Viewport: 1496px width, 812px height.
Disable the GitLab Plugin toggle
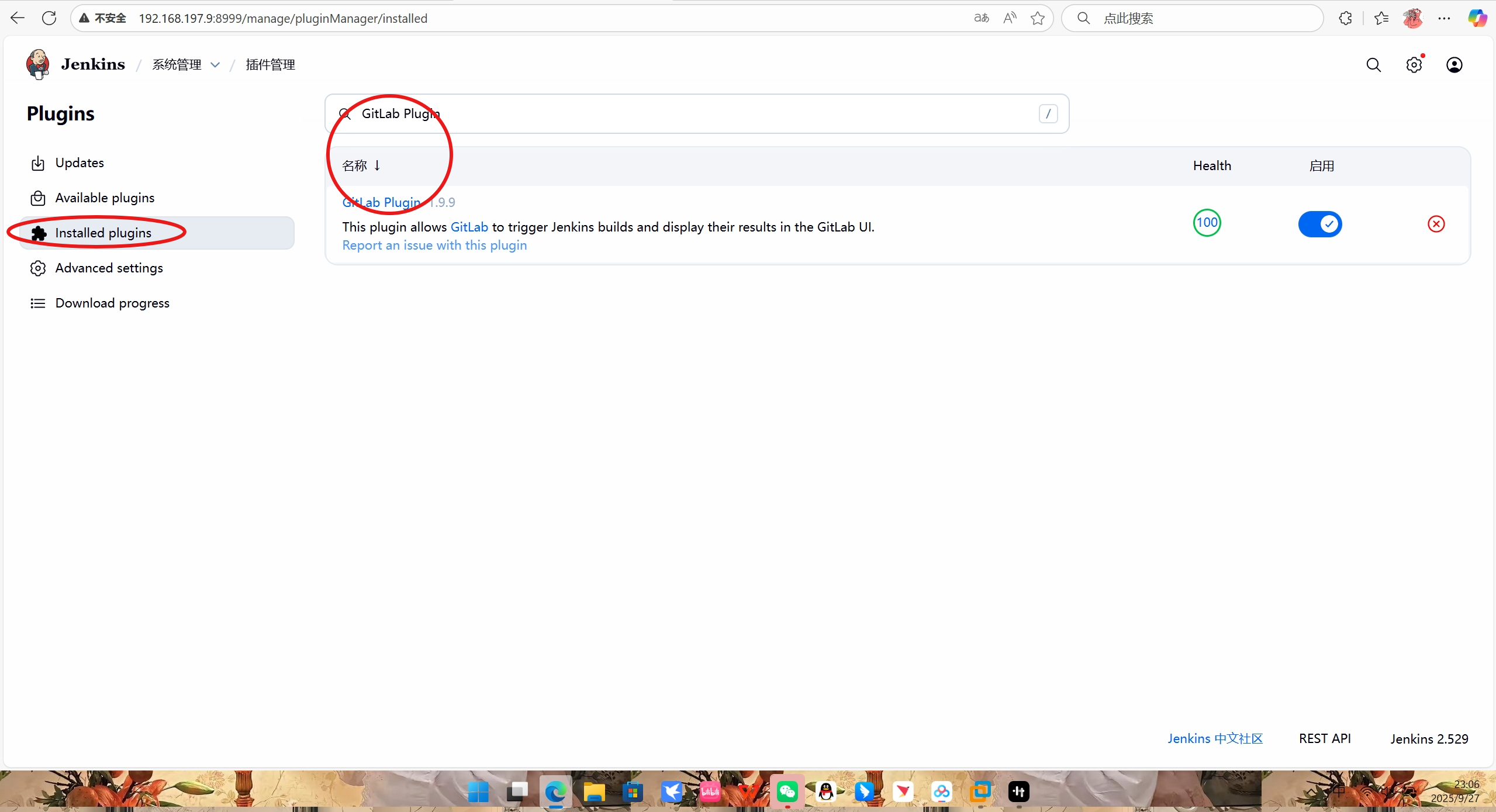click(x=1320, y=224)
